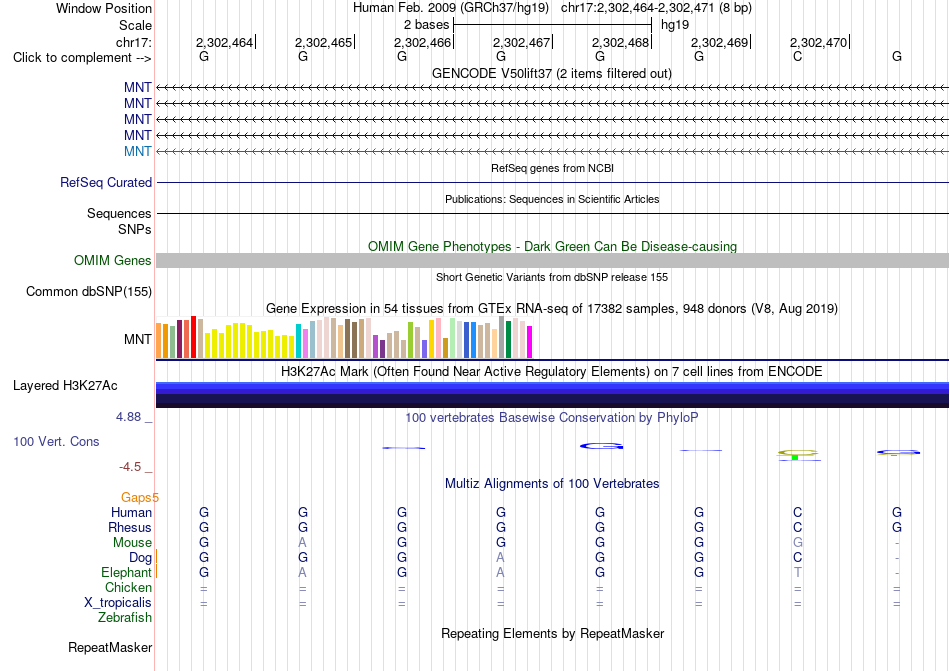Click the 'Layered H3K27Ac' track label
The image size is (950, 671).
click(65, 386)
